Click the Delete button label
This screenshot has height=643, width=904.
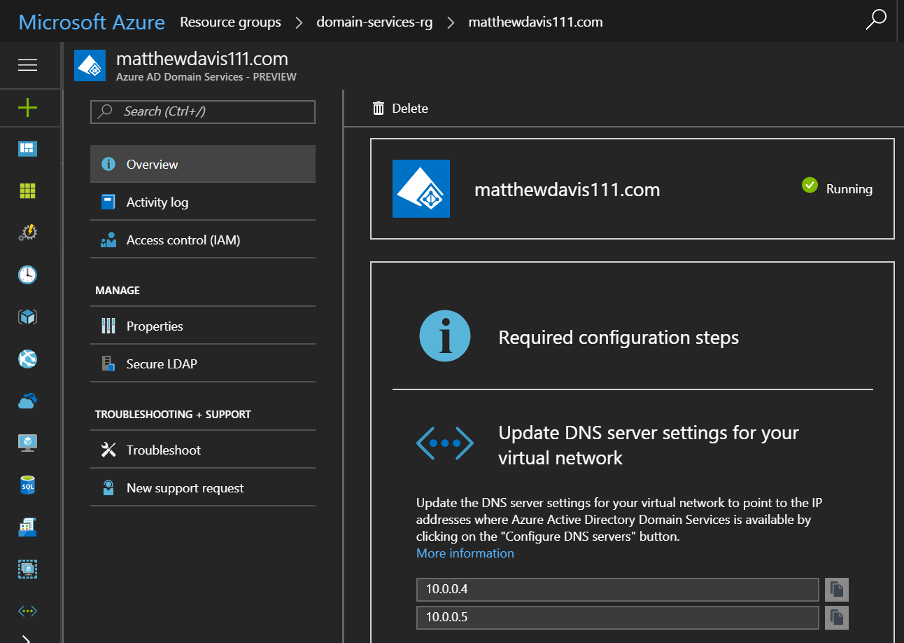coord(410,108)
